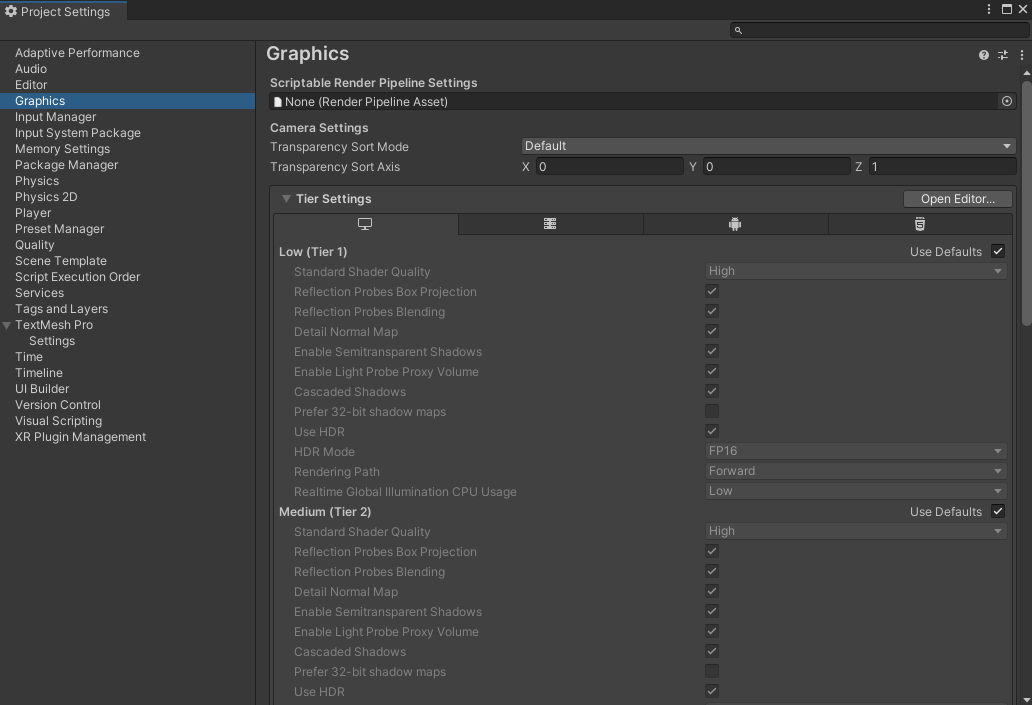This screenshot has width=1032, height=705.
Task: Toggle Use Defaults for Low Tier 1
Action: (998, 251)
